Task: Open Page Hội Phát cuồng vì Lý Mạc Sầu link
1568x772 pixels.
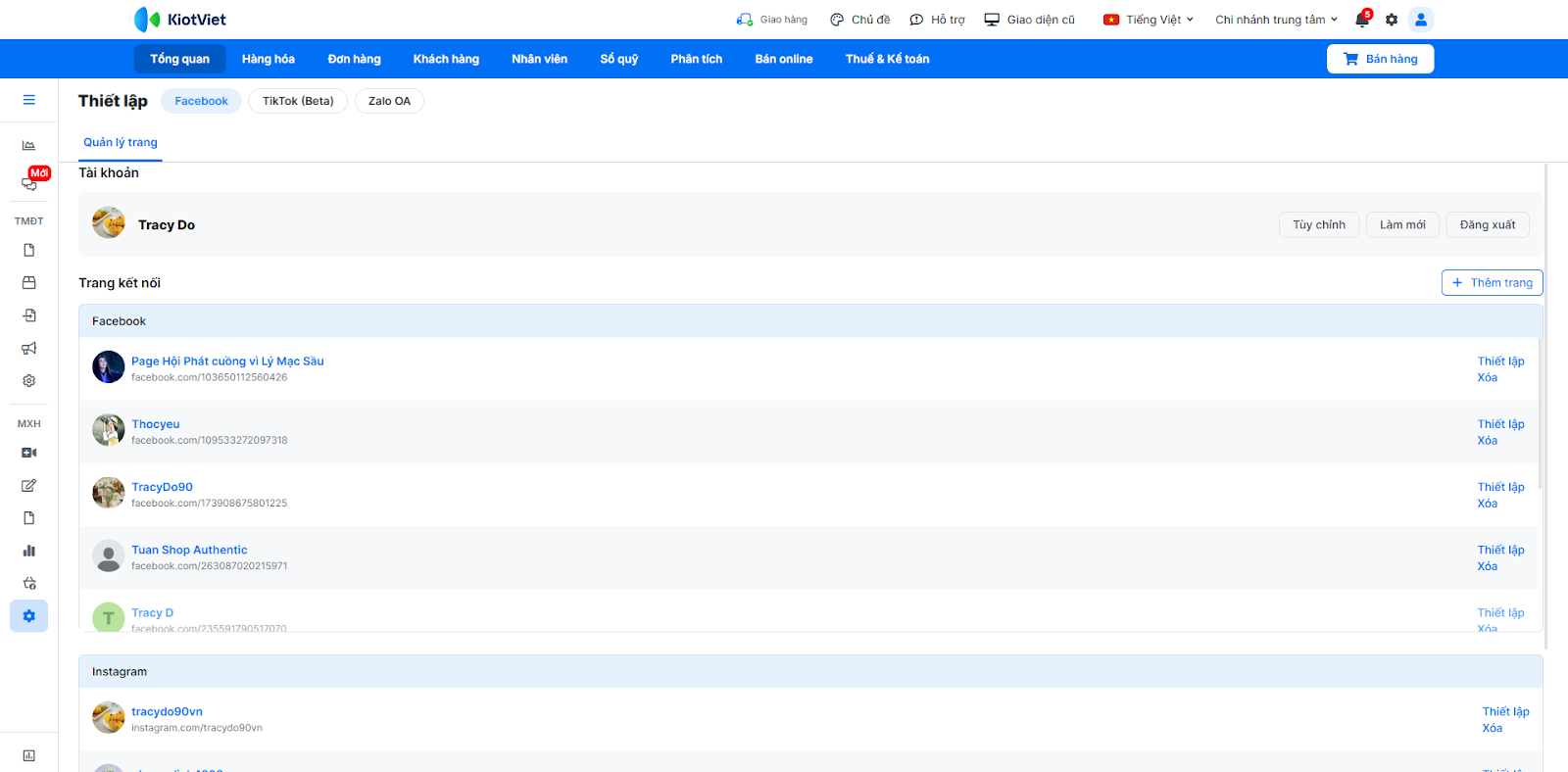Action: pos(227,362)
